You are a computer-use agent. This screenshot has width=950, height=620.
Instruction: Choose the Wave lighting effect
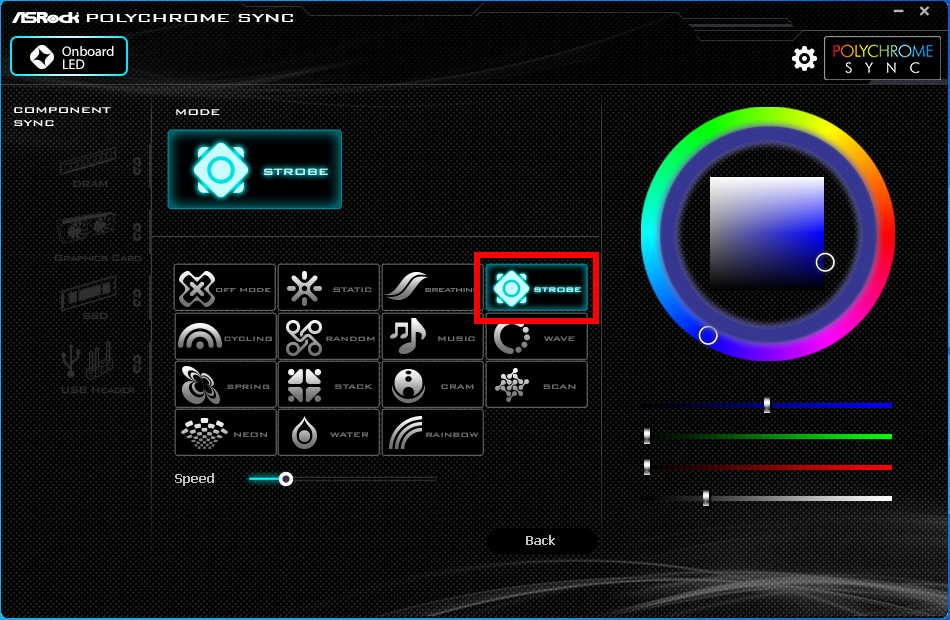click(x=537, y=336)
